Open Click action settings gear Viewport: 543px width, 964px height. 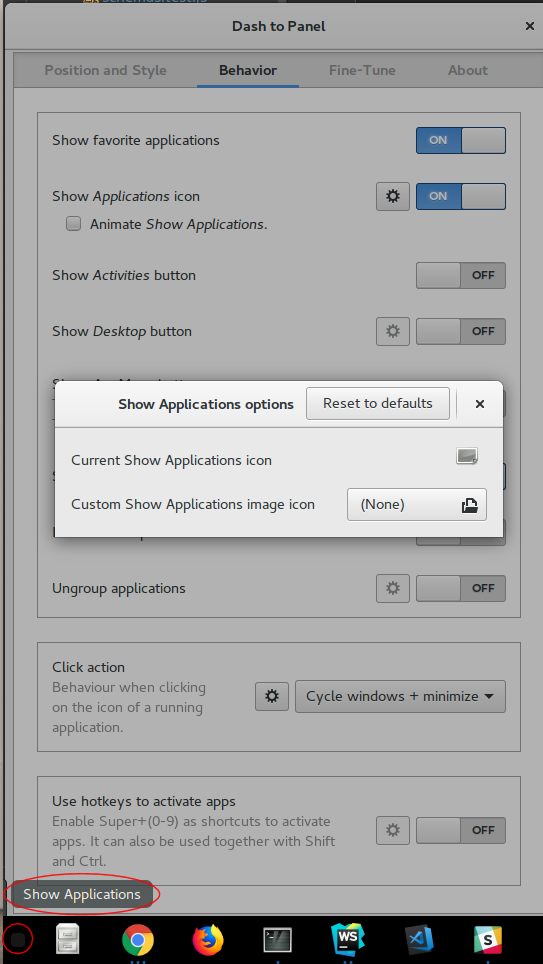[x=272, y=697]
